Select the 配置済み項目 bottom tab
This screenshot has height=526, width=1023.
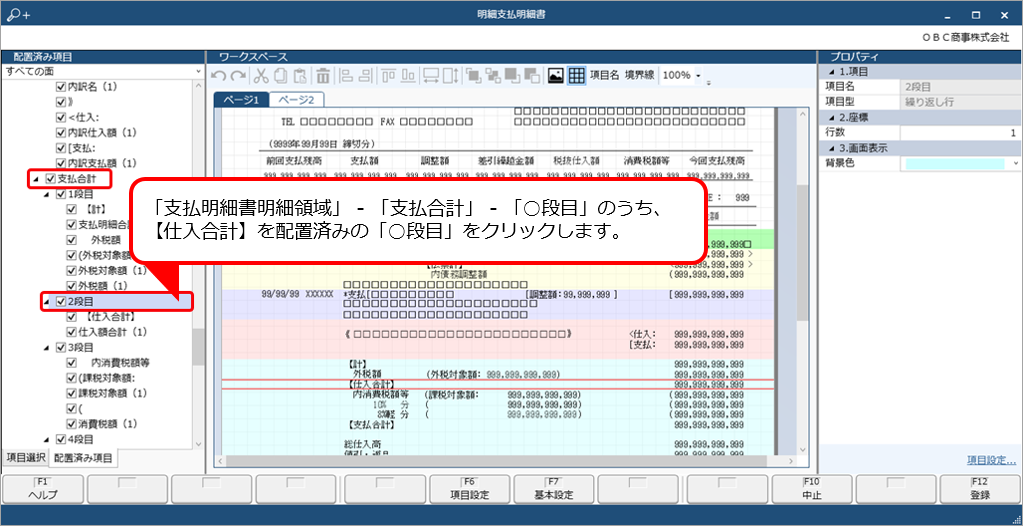coord(84,458)
